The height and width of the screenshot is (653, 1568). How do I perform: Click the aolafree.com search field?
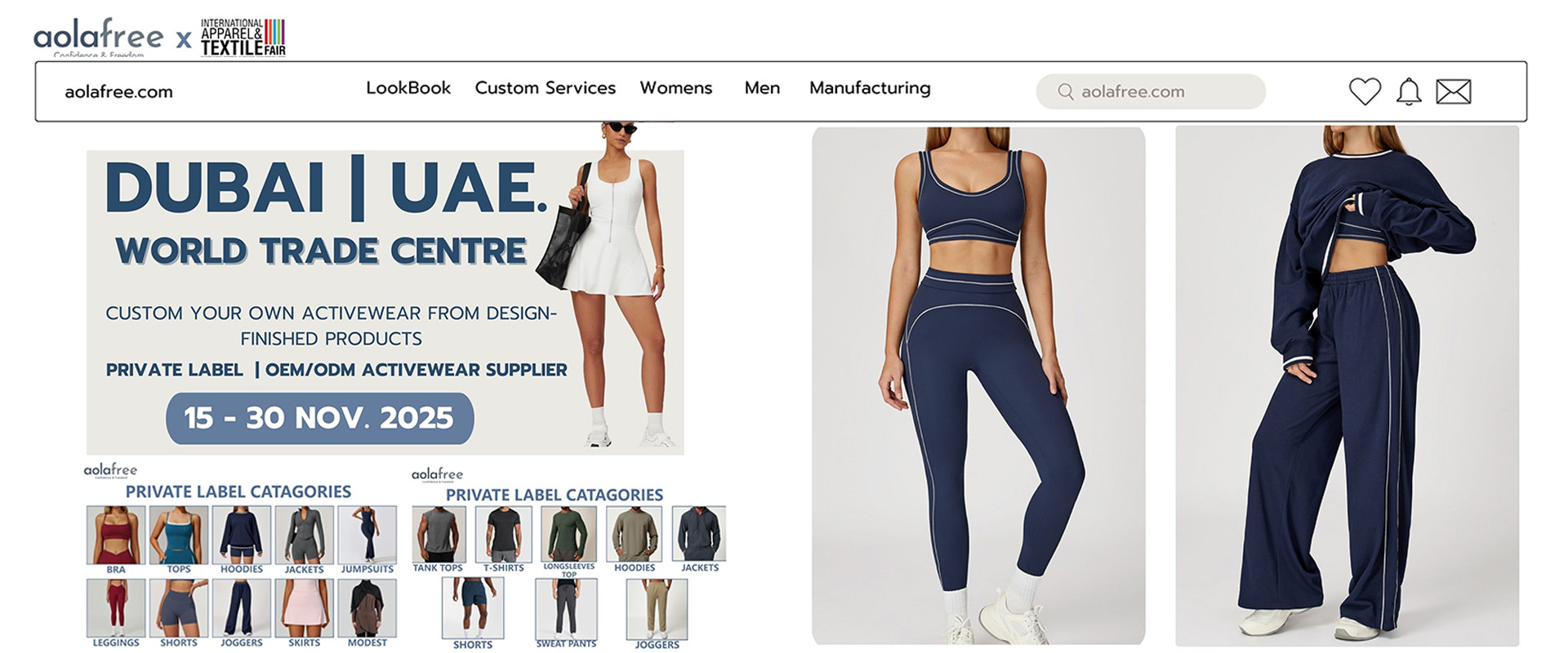pos(1151,91)
